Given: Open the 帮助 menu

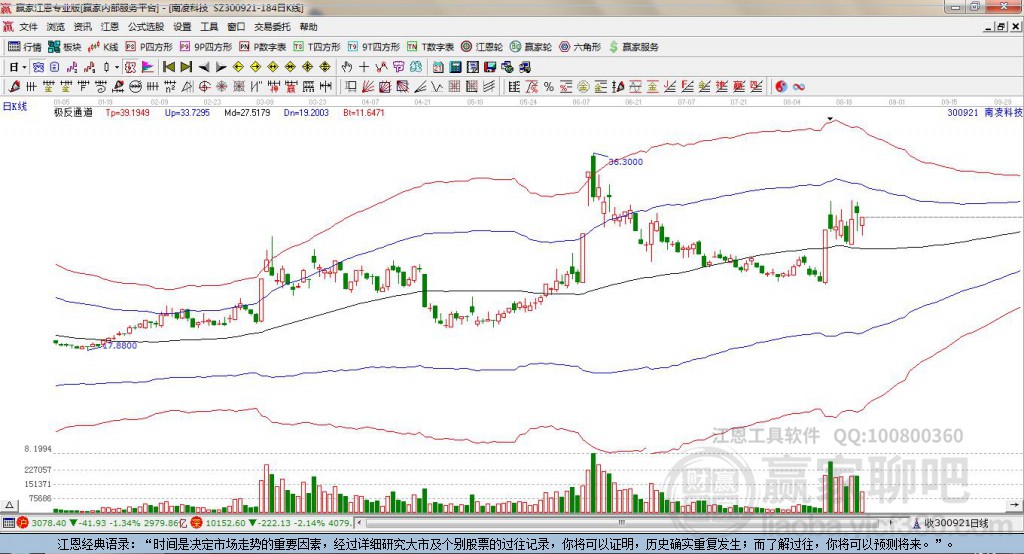Looking at the screenshot, I should (x=308, y=27).
